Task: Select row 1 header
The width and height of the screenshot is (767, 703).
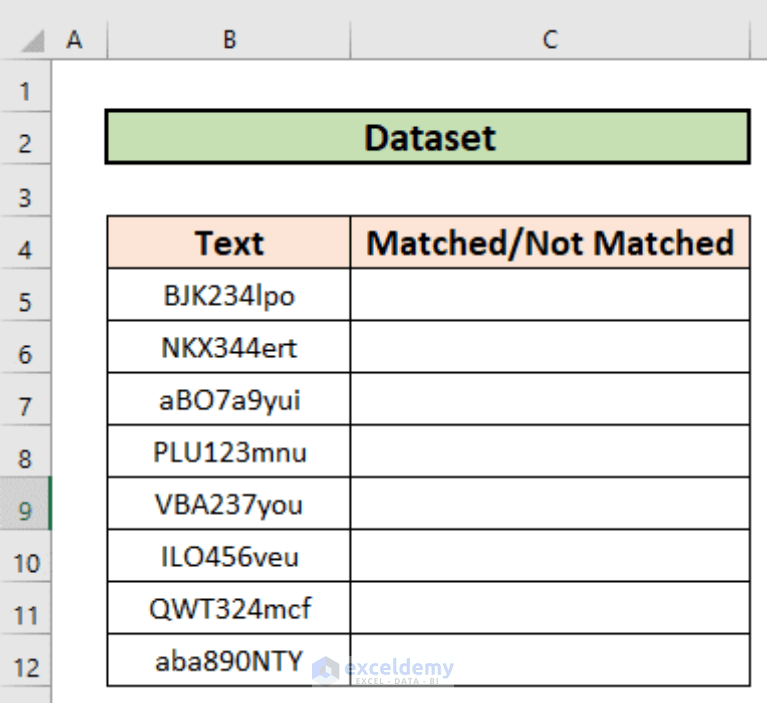Action: pos(25,86)
